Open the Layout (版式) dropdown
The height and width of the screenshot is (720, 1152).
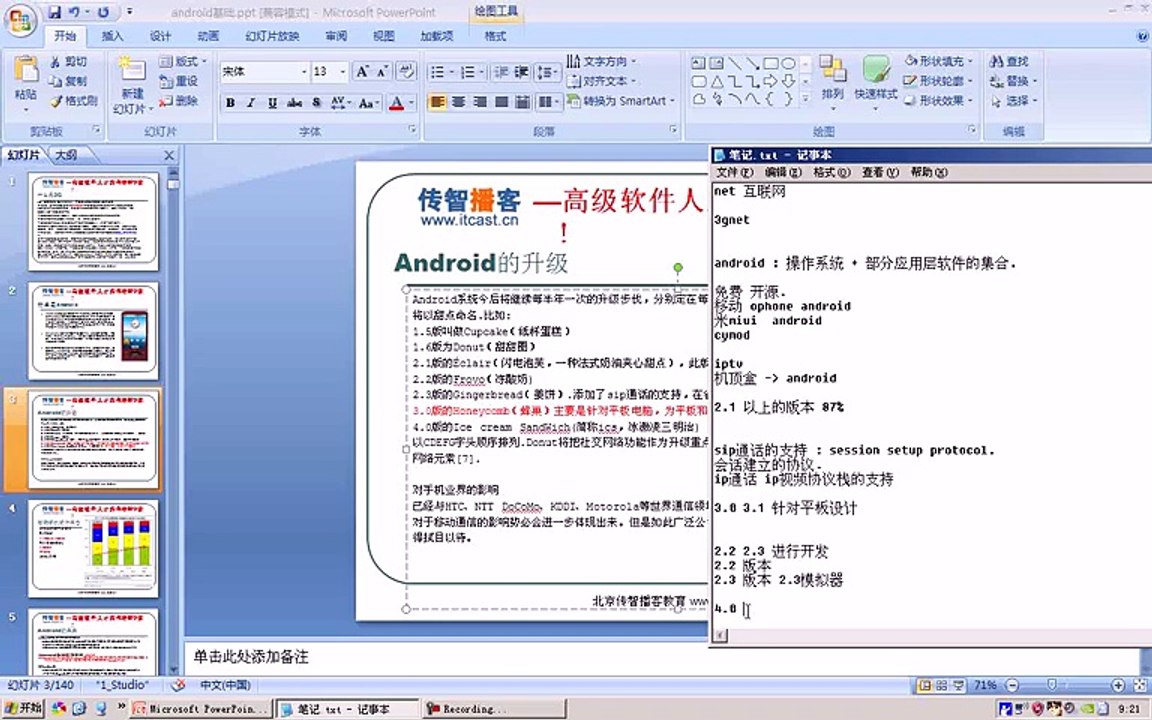[x=184, y=61]
